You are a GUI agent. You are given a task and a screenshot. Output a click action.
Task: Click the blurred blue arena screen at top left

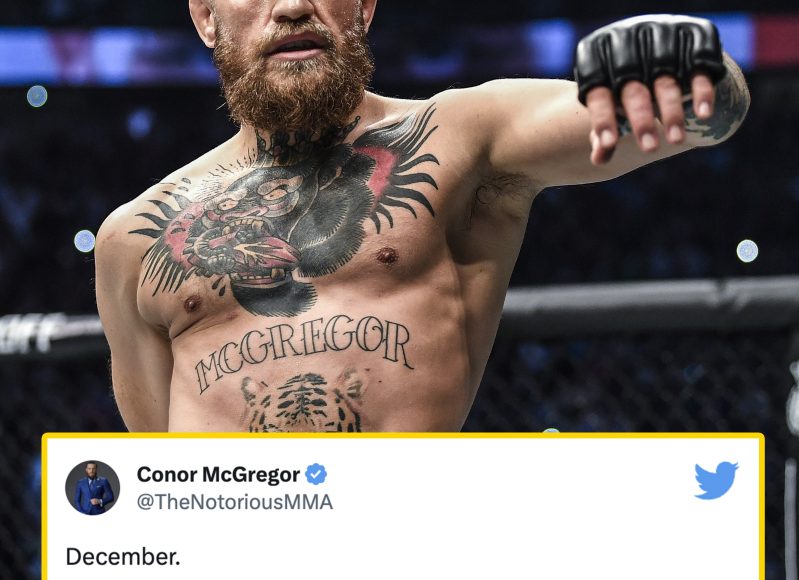(102, 56)
